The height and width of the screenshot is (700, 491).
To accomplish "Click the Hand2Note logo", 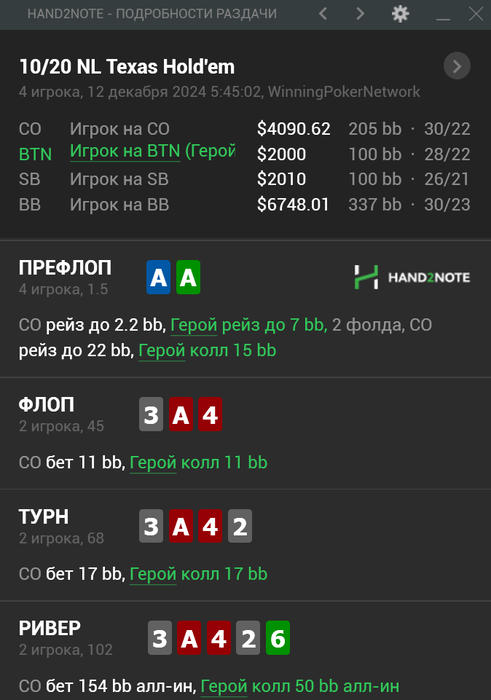I will click(x=412, y=277).
